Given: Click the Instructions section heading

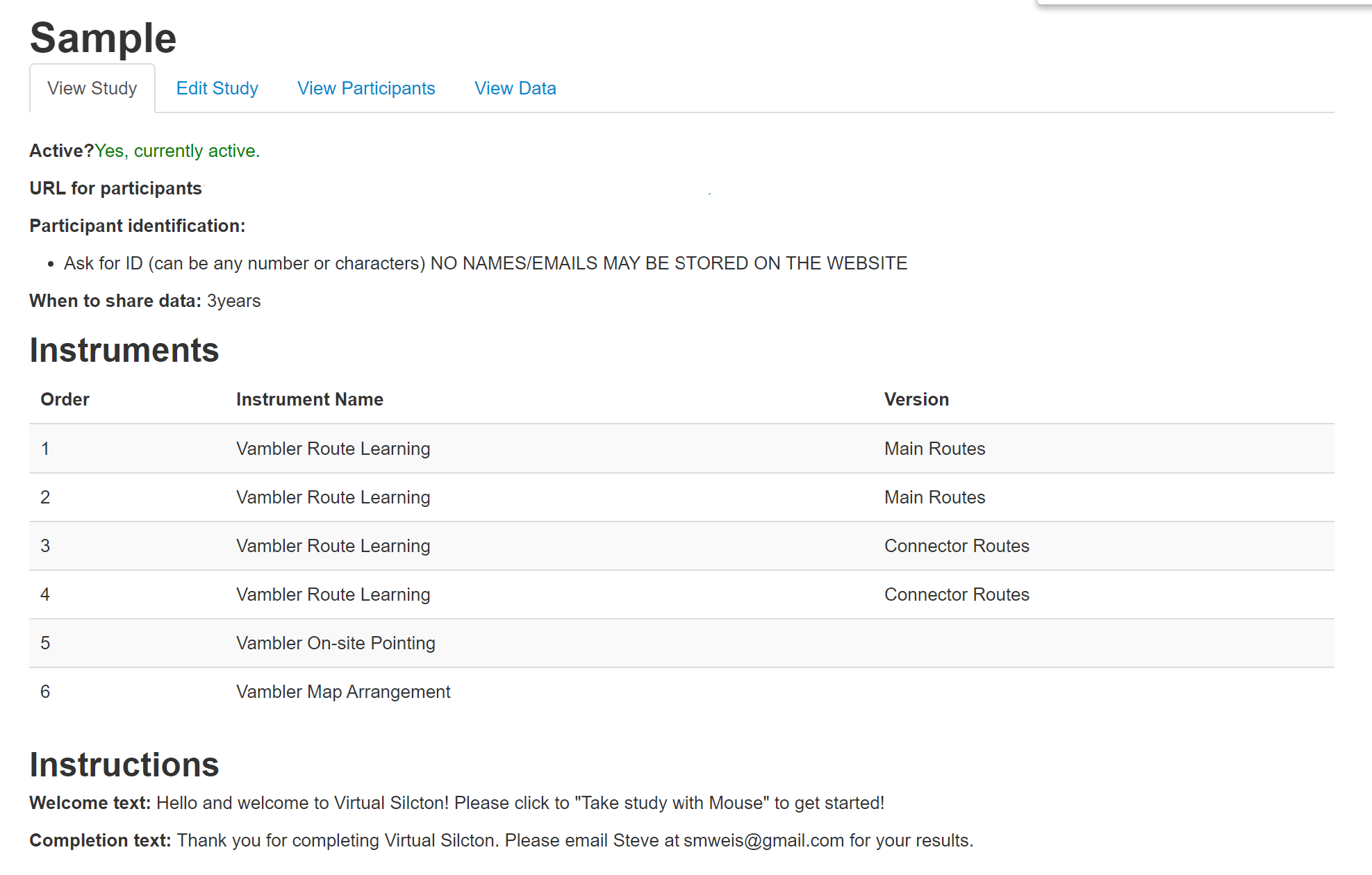Looking at the screenshot, I should pos(124,765).
